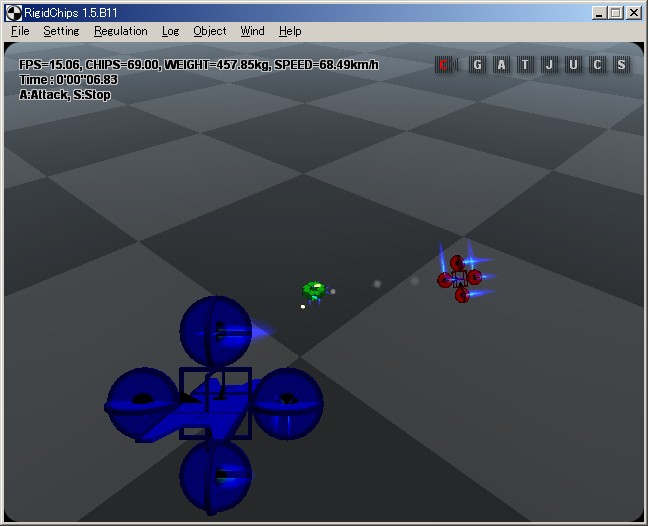Image resolution: width=648 pixels, height=526 pixels.
Task: Open the Object menu
Action: point(210,31)
